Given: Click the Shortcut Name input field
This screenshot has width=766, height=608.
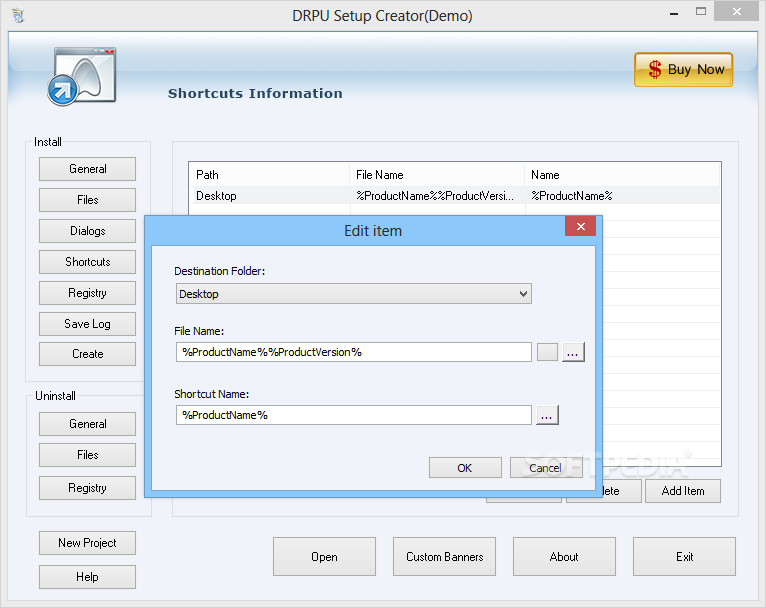Looking at the screenshot, I should (354, 415).
